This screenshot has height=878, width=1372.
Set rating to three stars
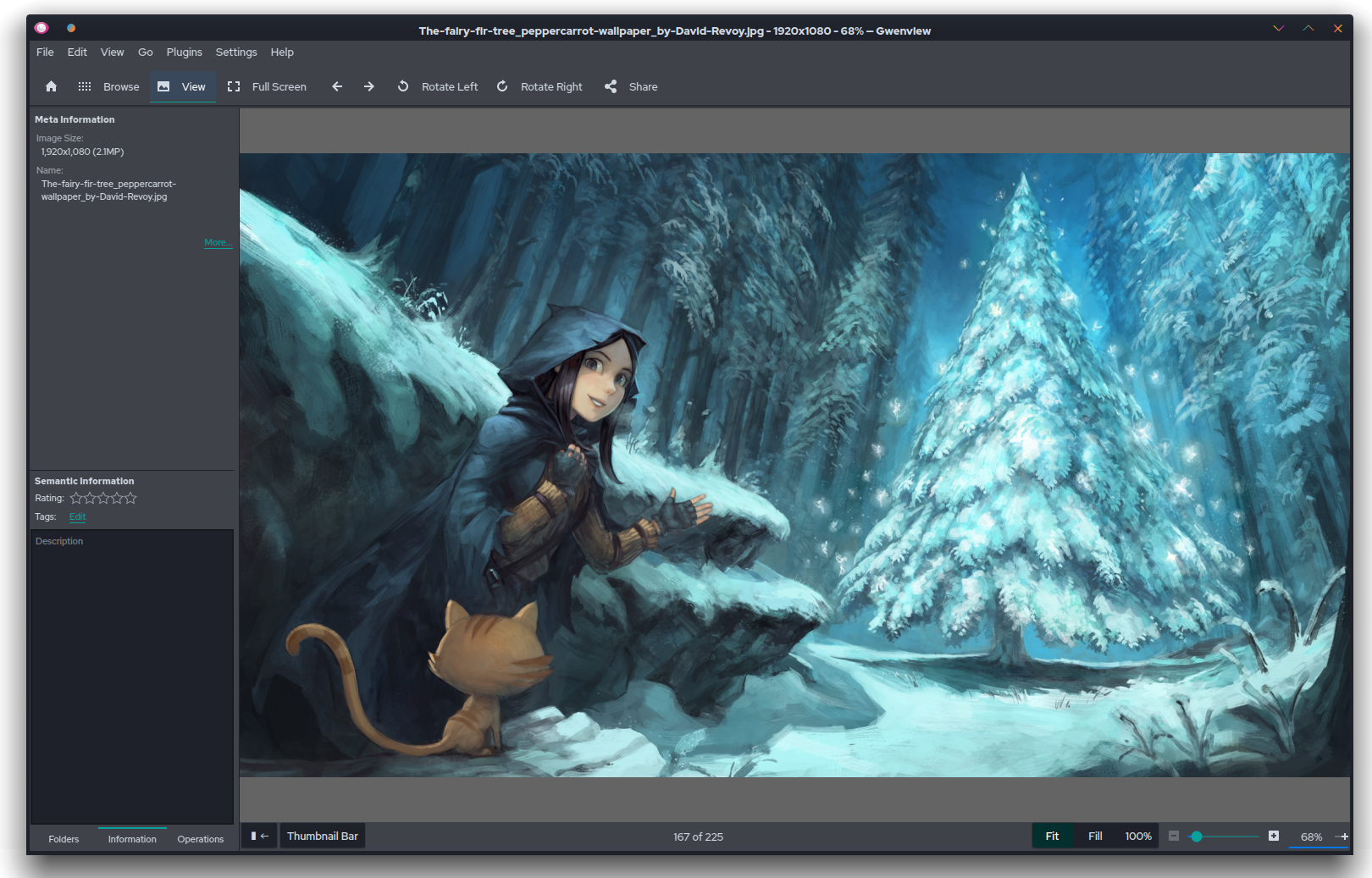(x=103, y=498)
